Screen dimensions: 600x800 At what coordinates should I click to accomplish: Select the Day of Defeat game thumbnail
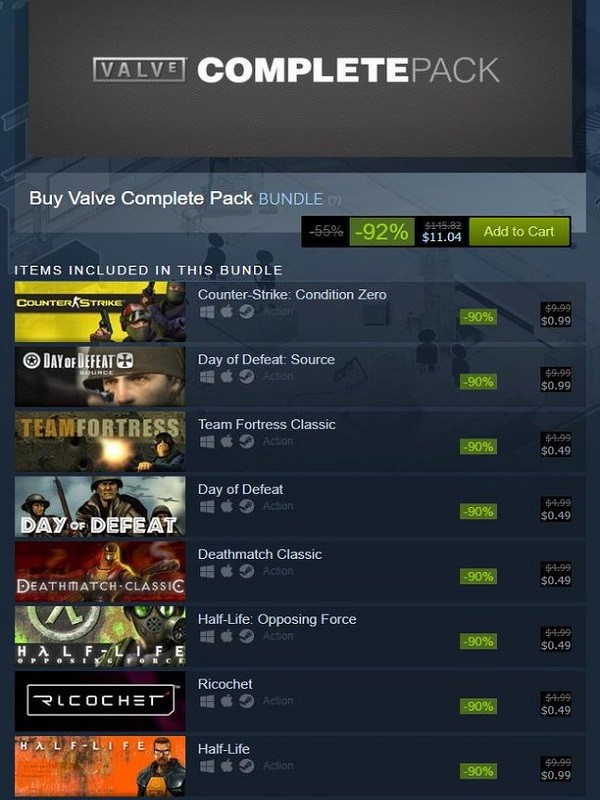[100, 506]
